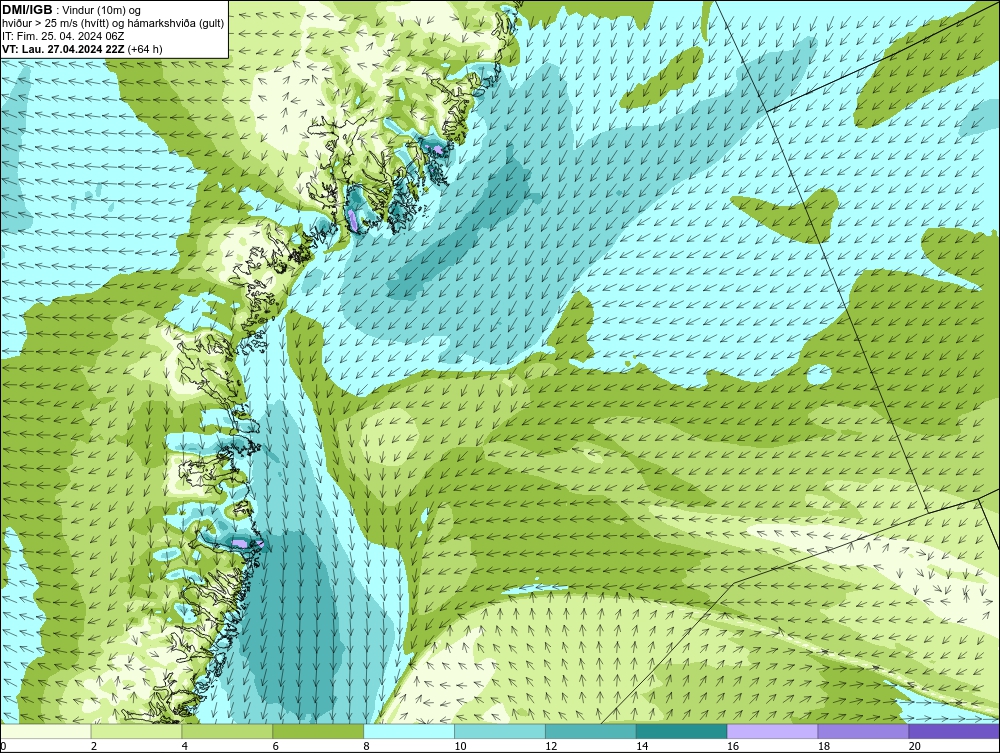The image size is (1000, 753).
Task: Click the 6–8 m/s olive green swatch
Action: pos(318,731)
